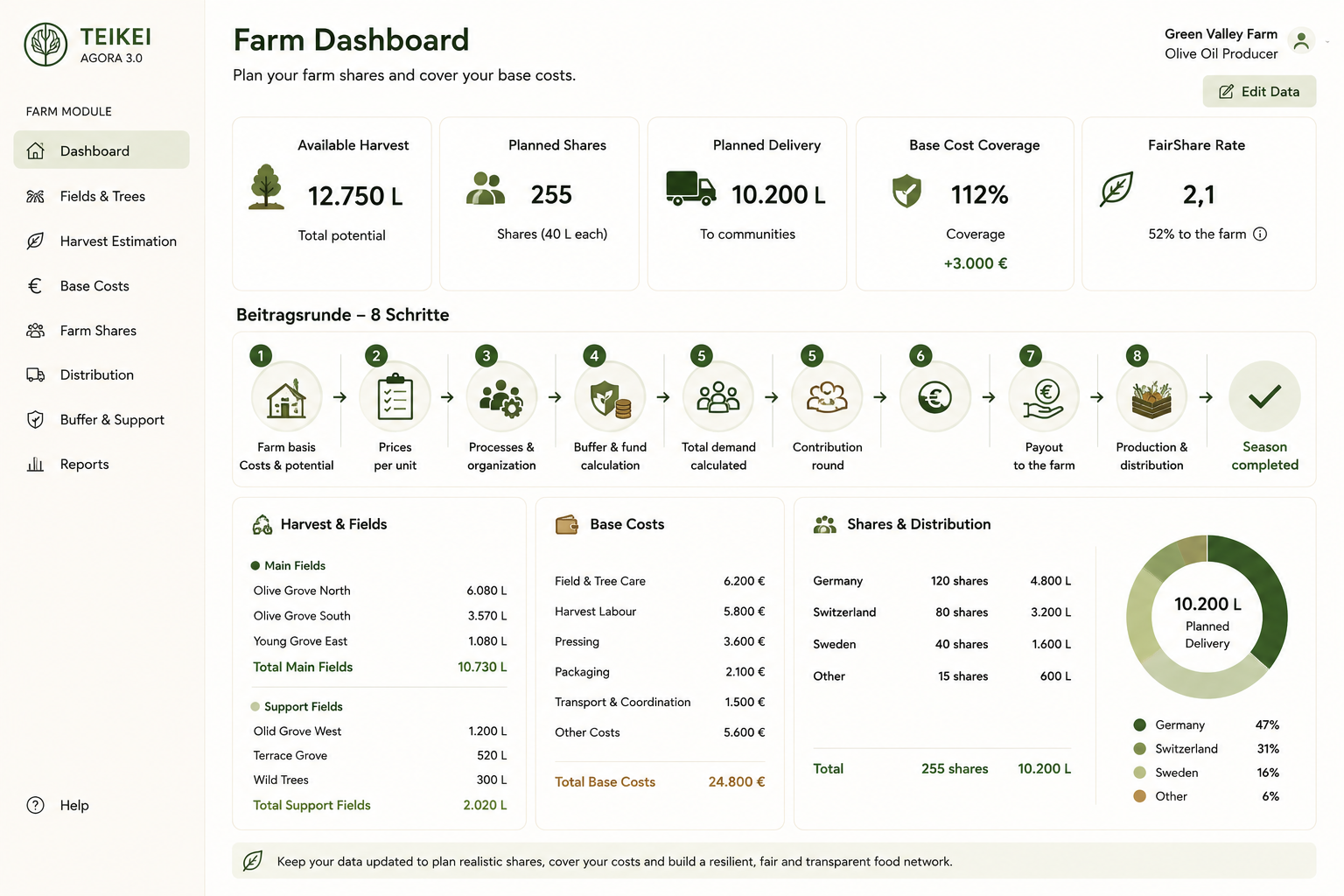The image size is (1344, 896).
Task: Open the Contribution round step icon
Action: pyautogui.click(x=828, y=397)
